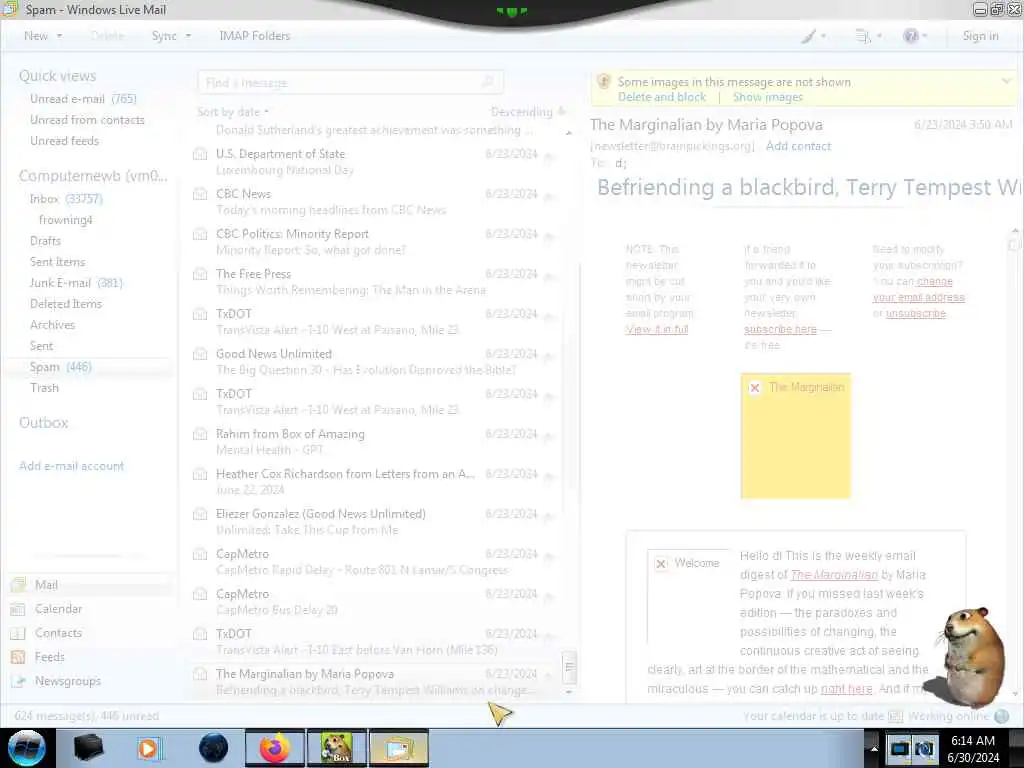Select Rahim from Box of Amazing message
This screenshot has width=1024, height=768.
(372, 441)
